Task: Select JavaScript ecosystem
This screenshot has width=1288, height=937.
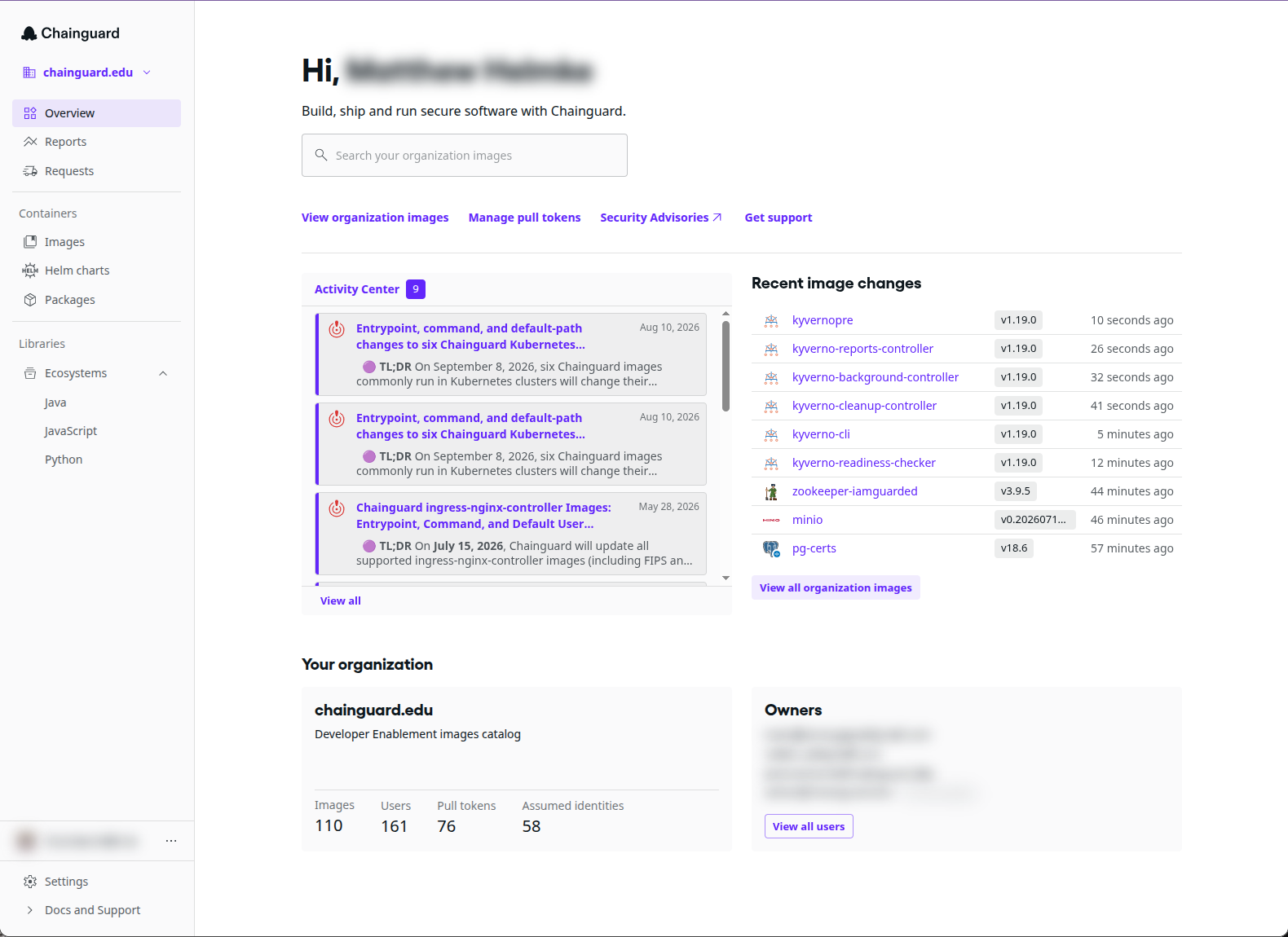Action: click(x=71, y=431)
